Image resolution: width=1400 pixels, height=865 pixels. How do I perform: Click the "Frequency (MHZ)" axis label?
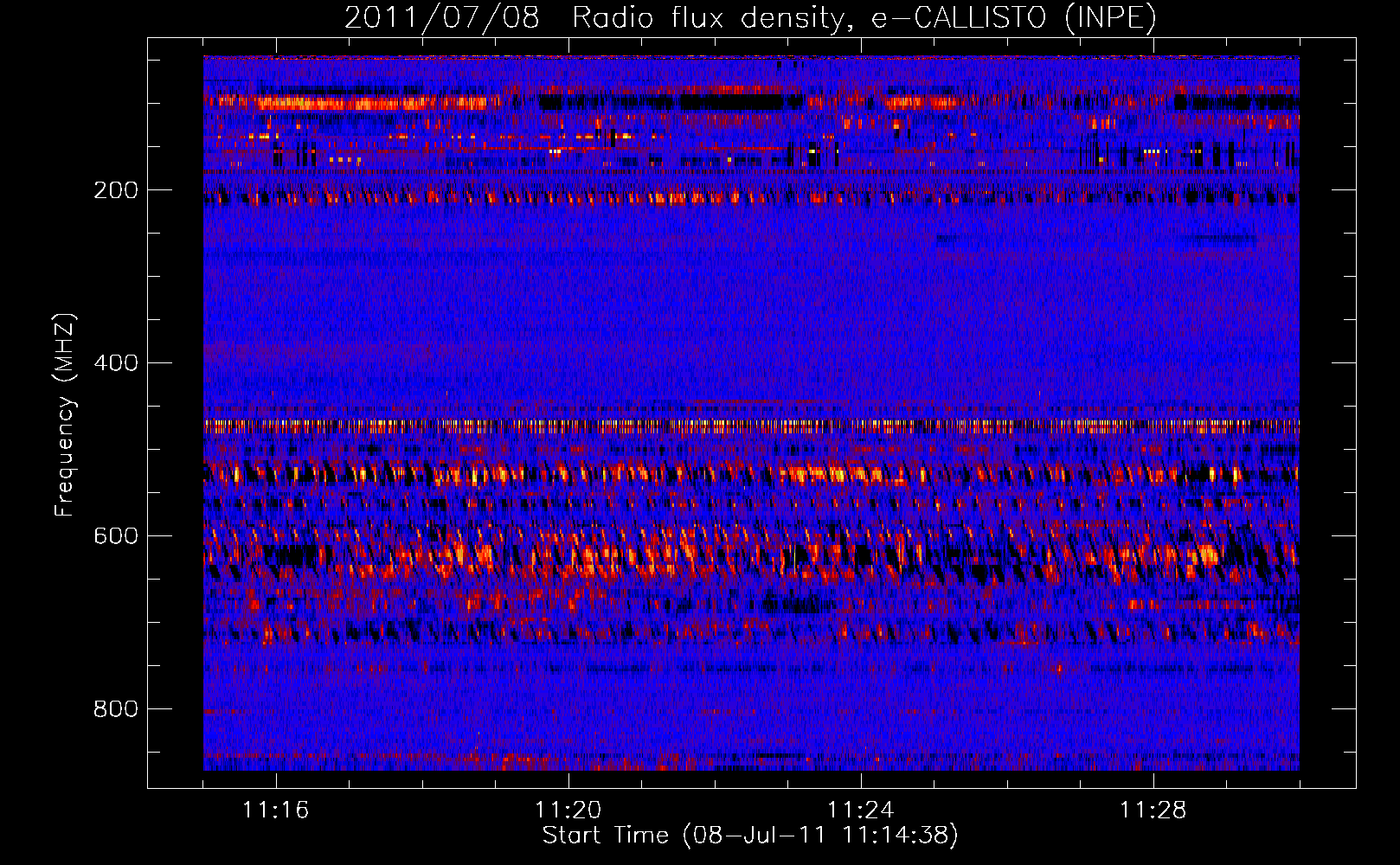point(65,414)
